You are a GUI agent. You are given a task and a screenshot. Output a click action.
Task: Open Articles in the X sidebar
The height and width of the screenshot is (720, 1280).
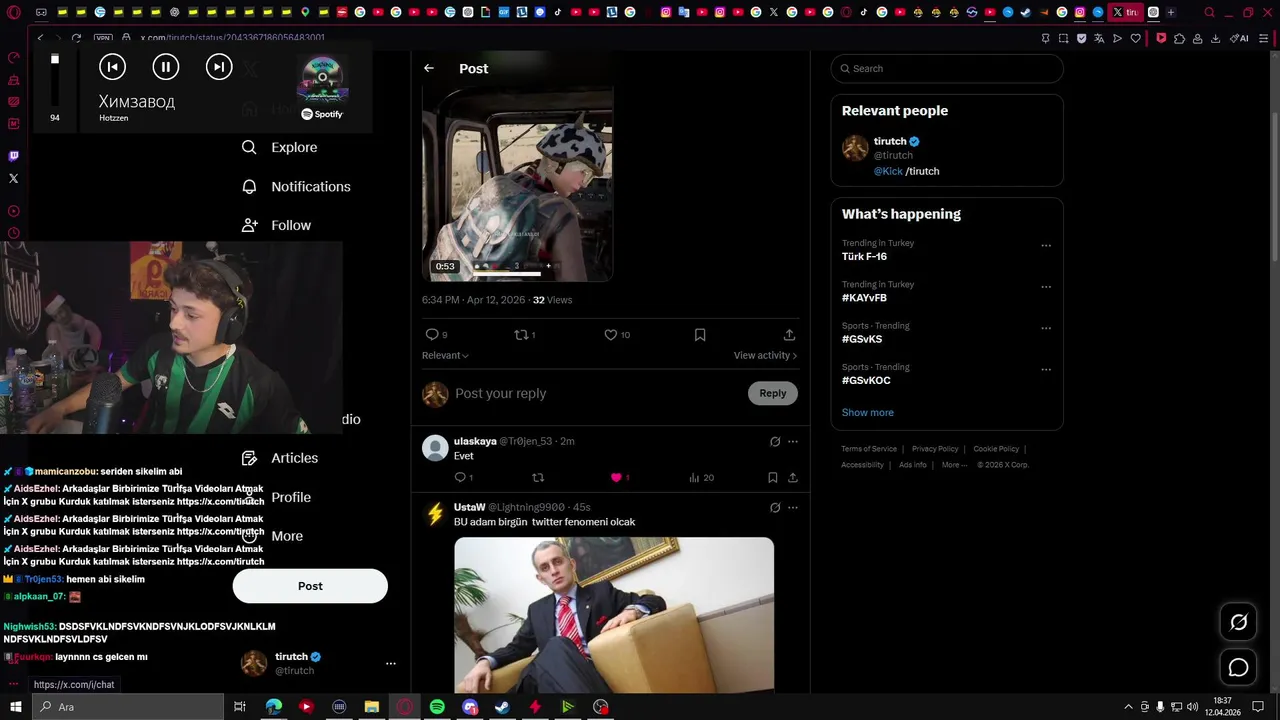click(280, 458)
